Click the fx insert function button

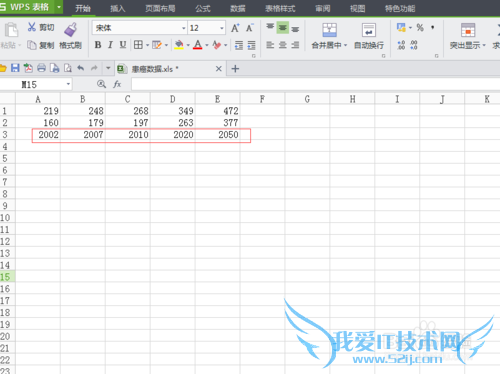coord(117,84)
